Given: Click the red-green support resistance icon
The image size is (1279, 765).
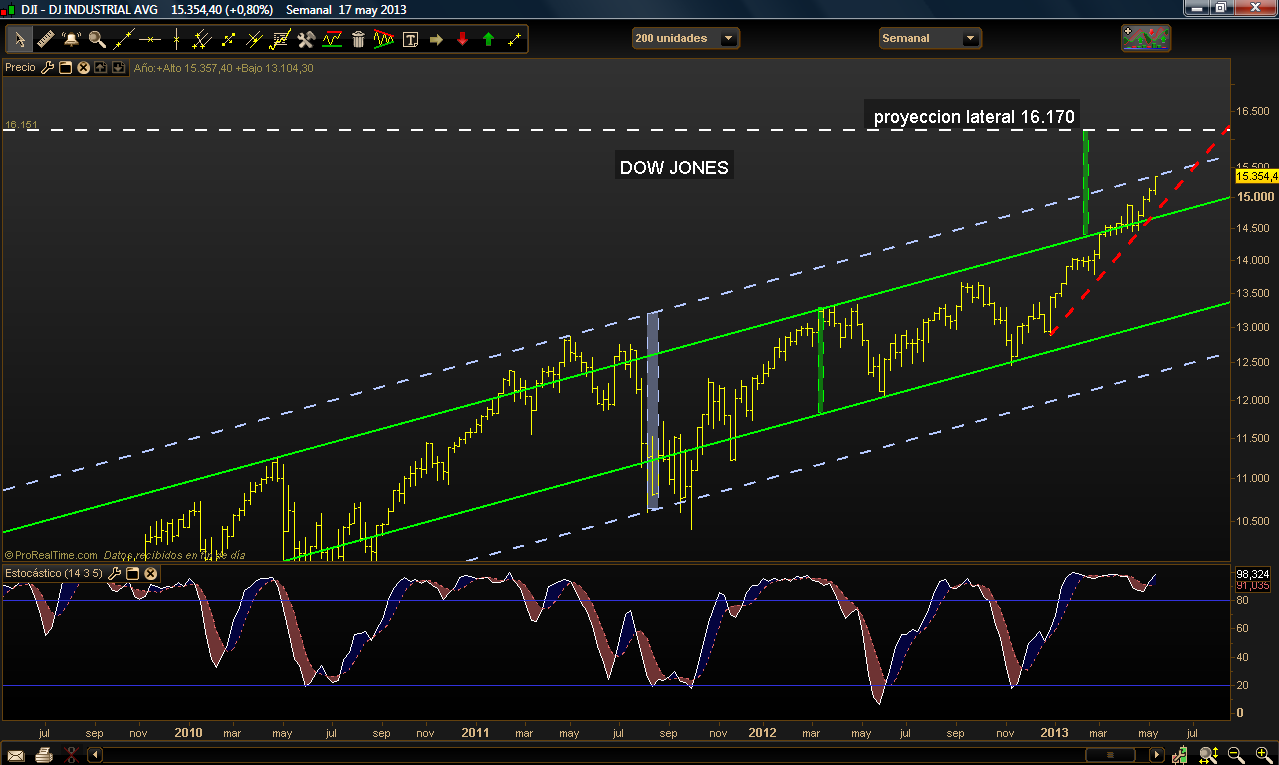Looking at the screenshot, I should pos(332,39).
